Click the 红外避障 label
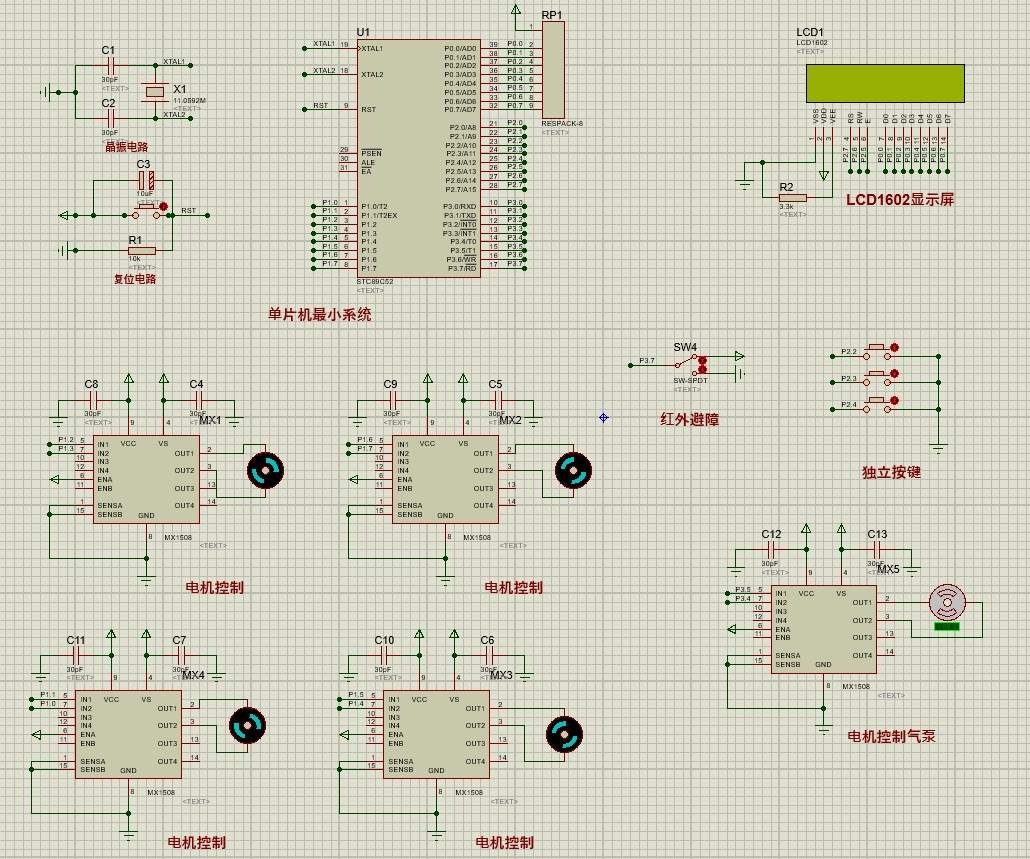1030x859 pixels. [x=689, y=418]
